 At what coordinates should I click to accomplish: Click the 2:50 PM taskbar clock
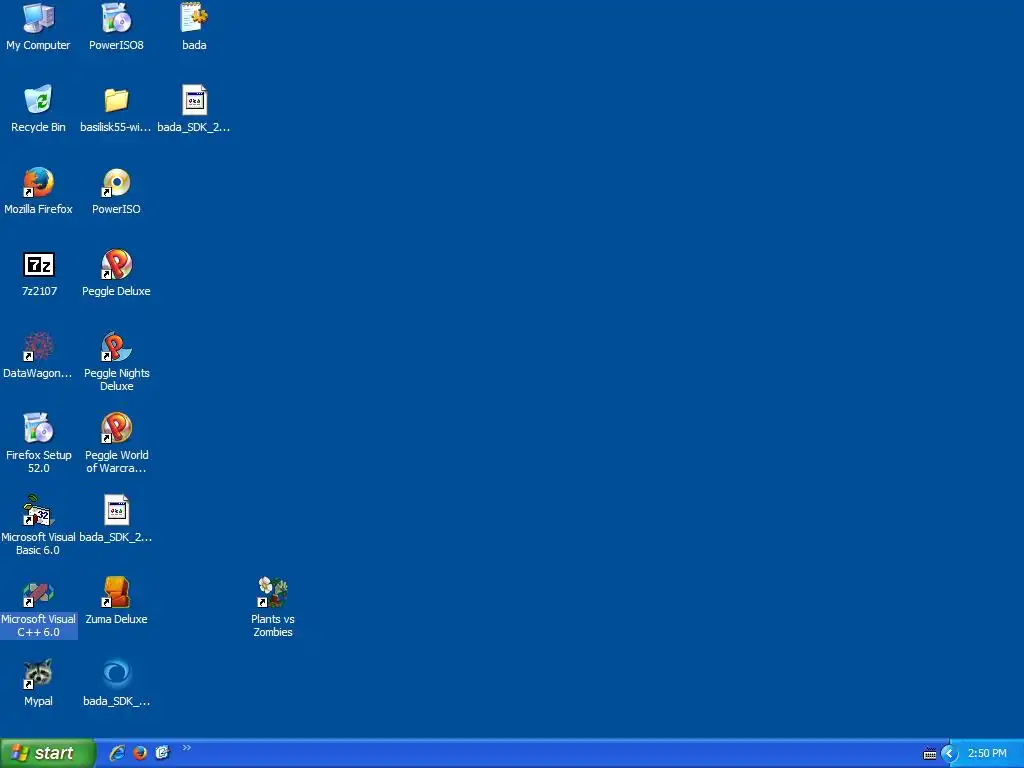pyautogui.click(x=987, y=754)
